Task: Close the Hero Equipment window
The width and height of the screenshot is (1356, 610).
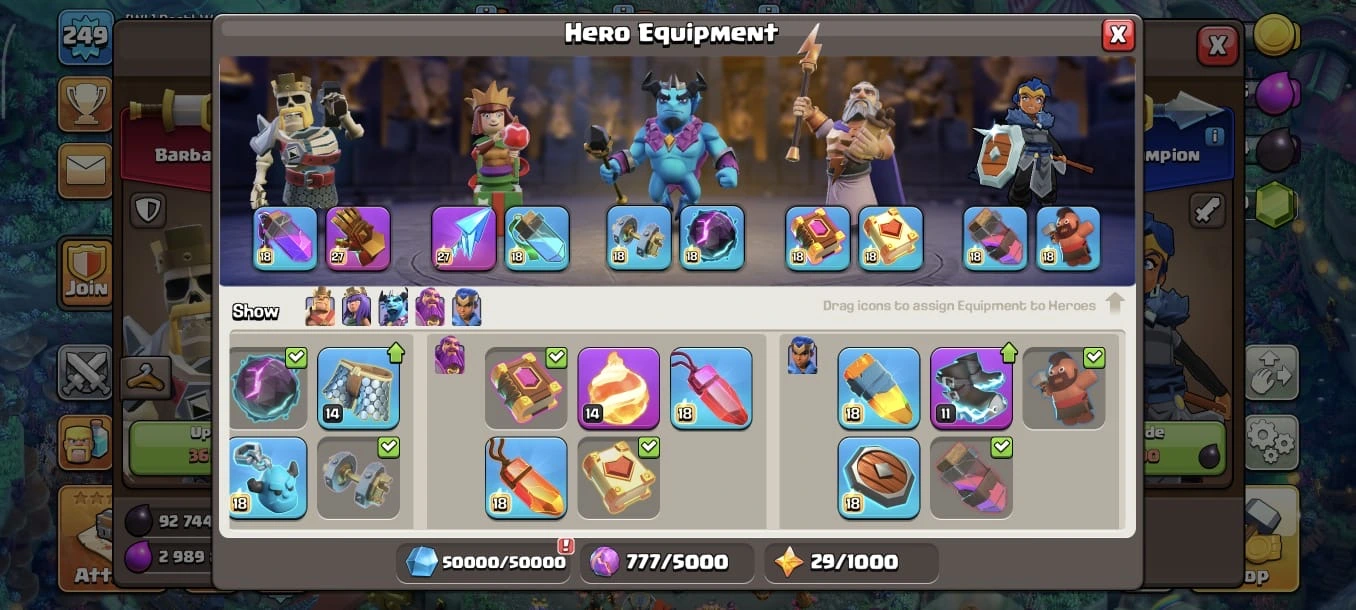Action: pos(1118,35)
